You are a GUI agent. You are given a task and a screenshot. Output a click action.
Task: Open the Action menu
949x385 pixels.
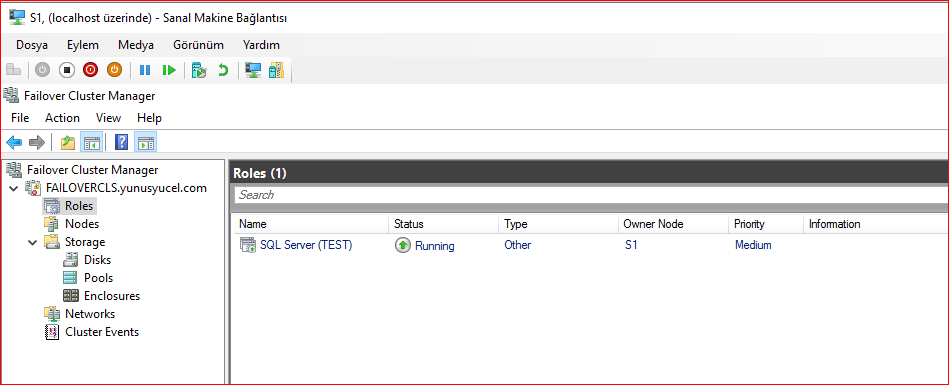(62, 117)
